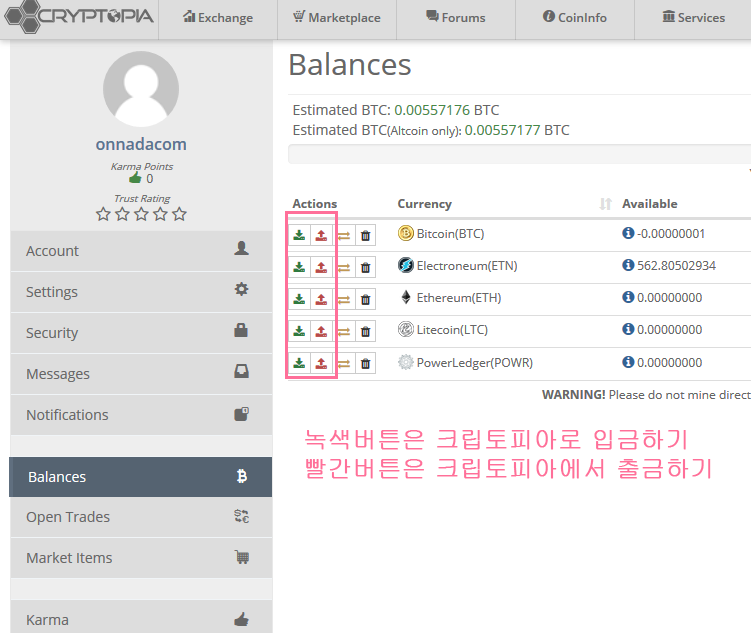Viewport: 751px width, 633px height.
Task: Click the transfer arrows icon for Ethereum
Action: click(343, 299)
